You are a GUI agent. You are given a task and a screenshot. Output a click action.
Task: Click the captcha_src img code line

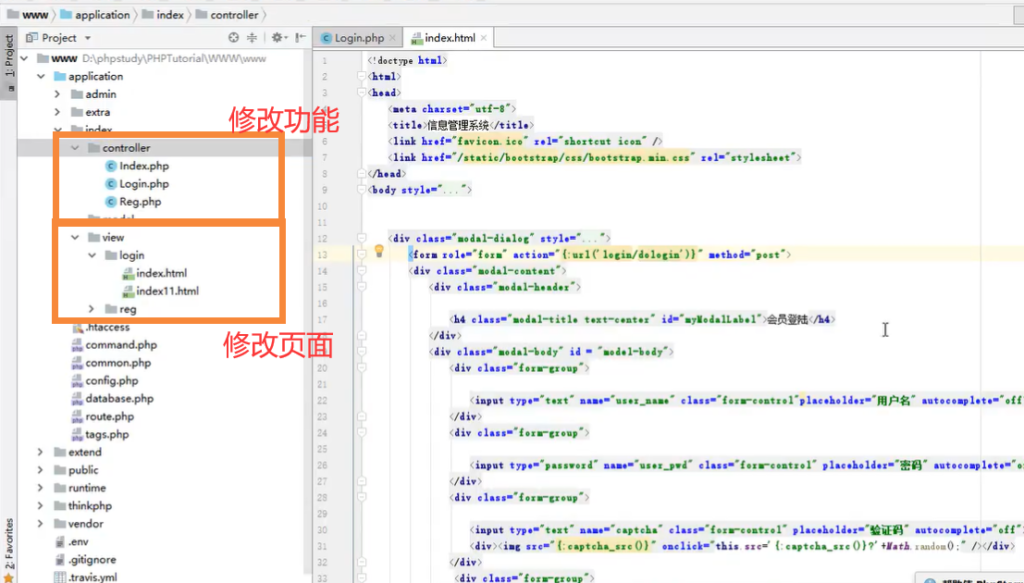point(743,546)
